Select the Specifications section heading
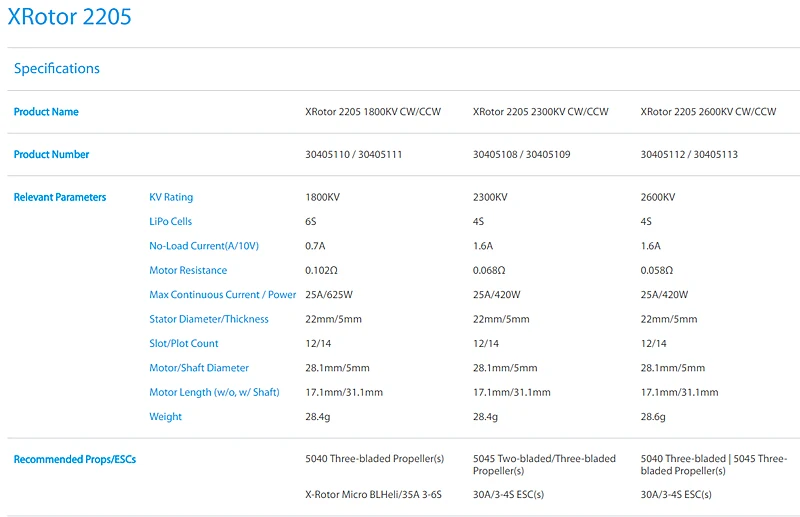 point(57,68)
